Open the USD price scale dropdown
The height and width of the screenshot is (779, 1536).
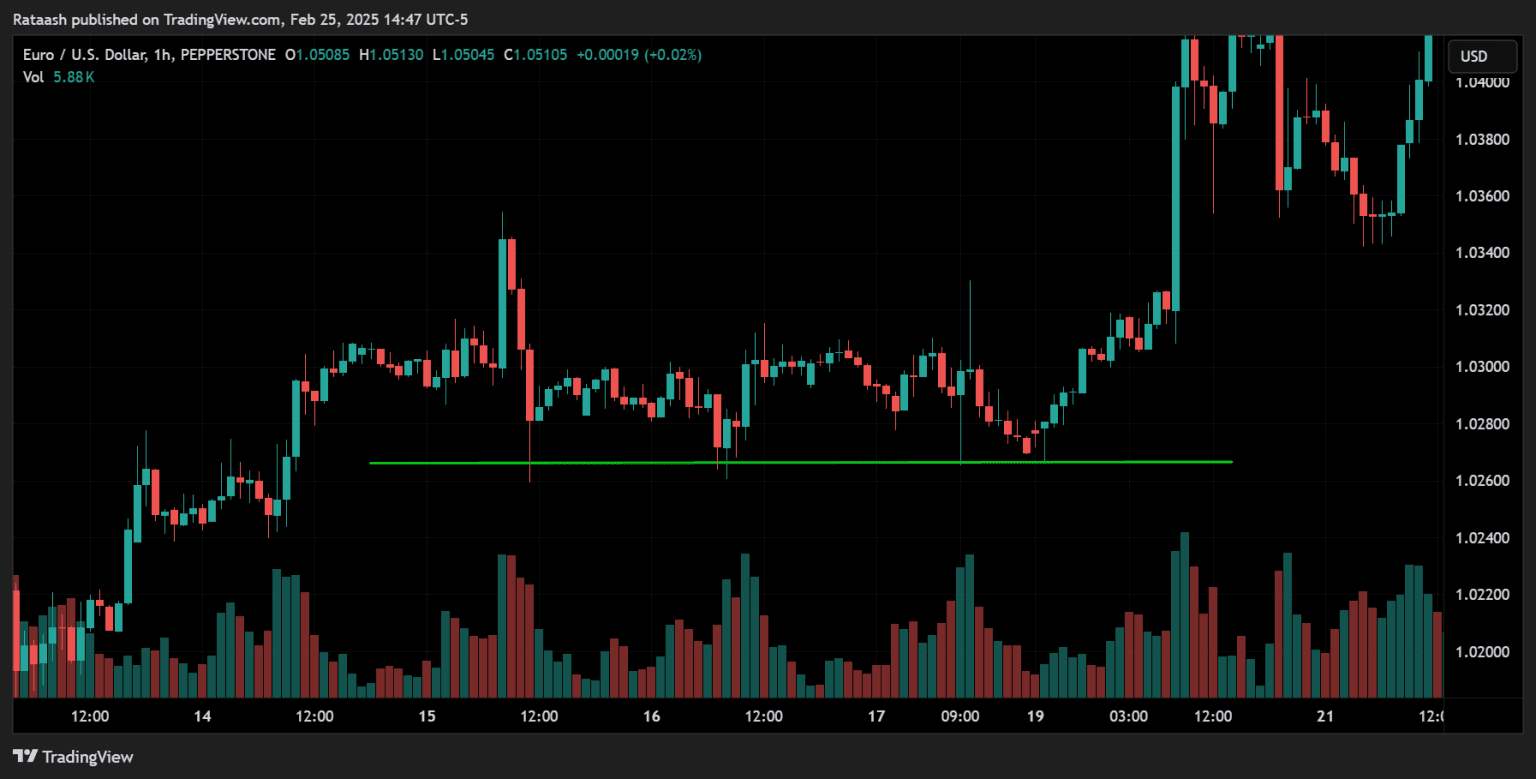[1481, 56]
